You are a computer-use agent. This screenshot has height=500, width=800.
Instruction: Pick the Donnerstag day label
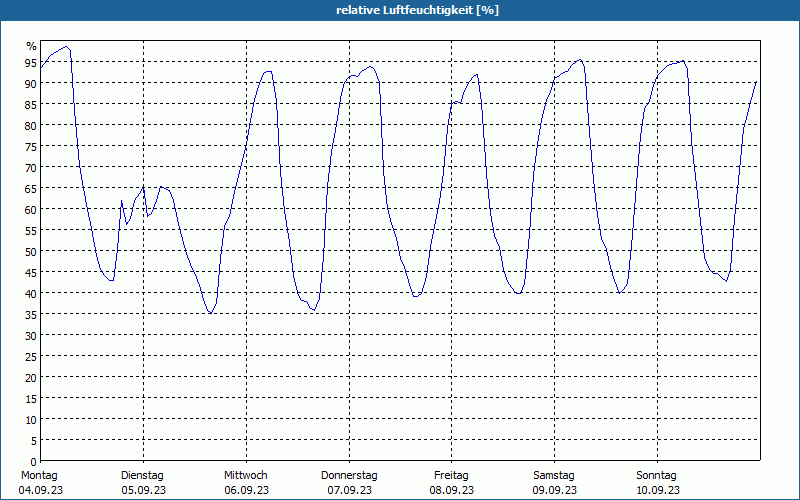pyautogui.click(x=349, y=475)
